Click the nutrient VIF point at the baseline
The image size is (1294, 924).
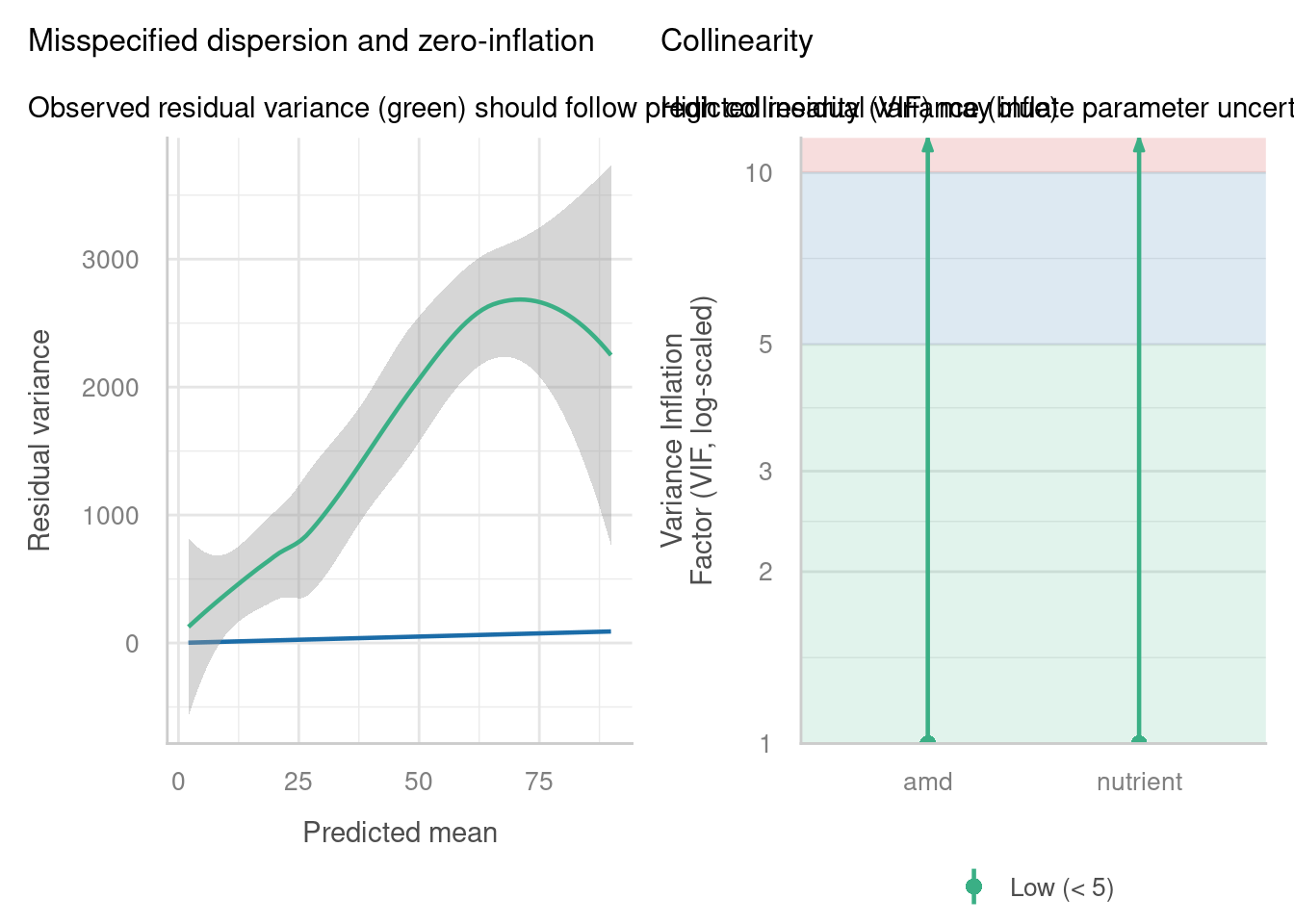[1139, 742]
